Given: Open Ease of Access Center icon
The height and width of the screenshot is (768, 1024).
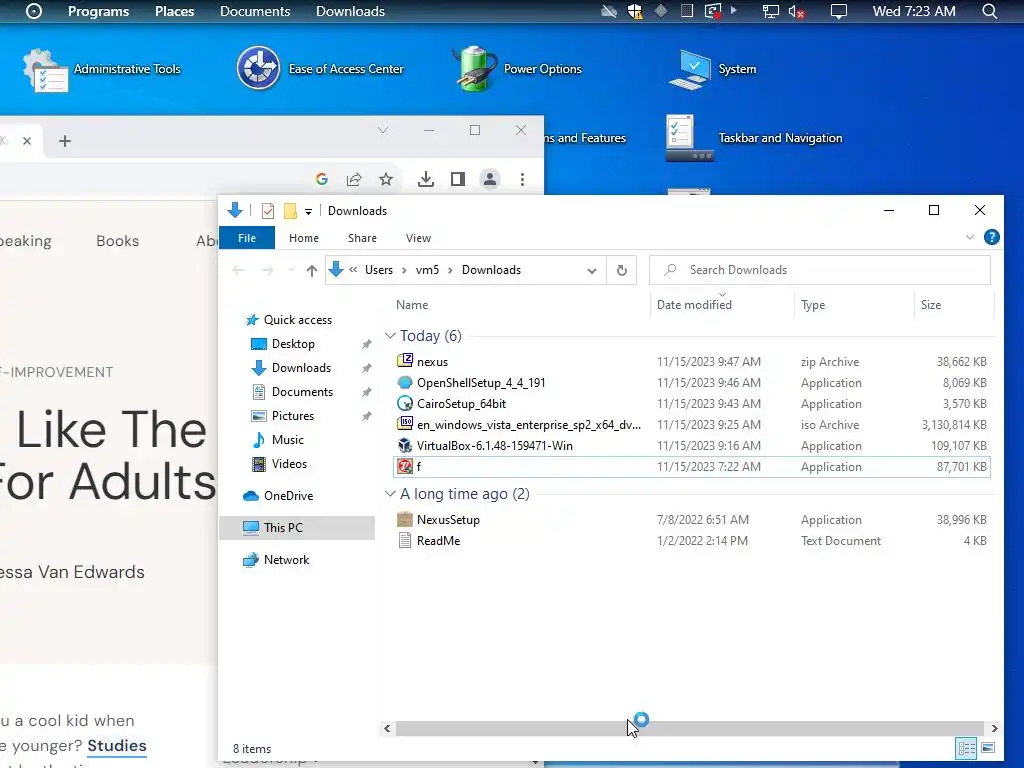Looking at the screenshot, I should coord(259,68).
